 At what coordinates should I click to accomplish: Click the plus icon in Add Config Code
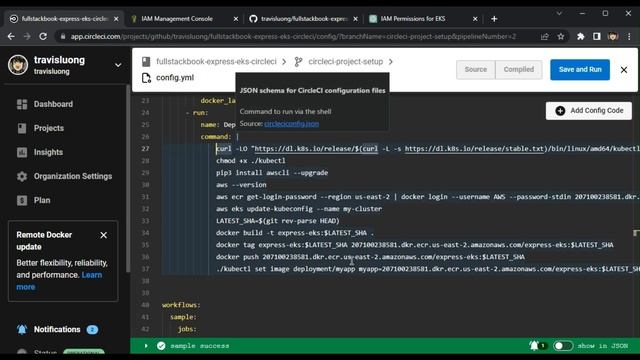(560, 111)
